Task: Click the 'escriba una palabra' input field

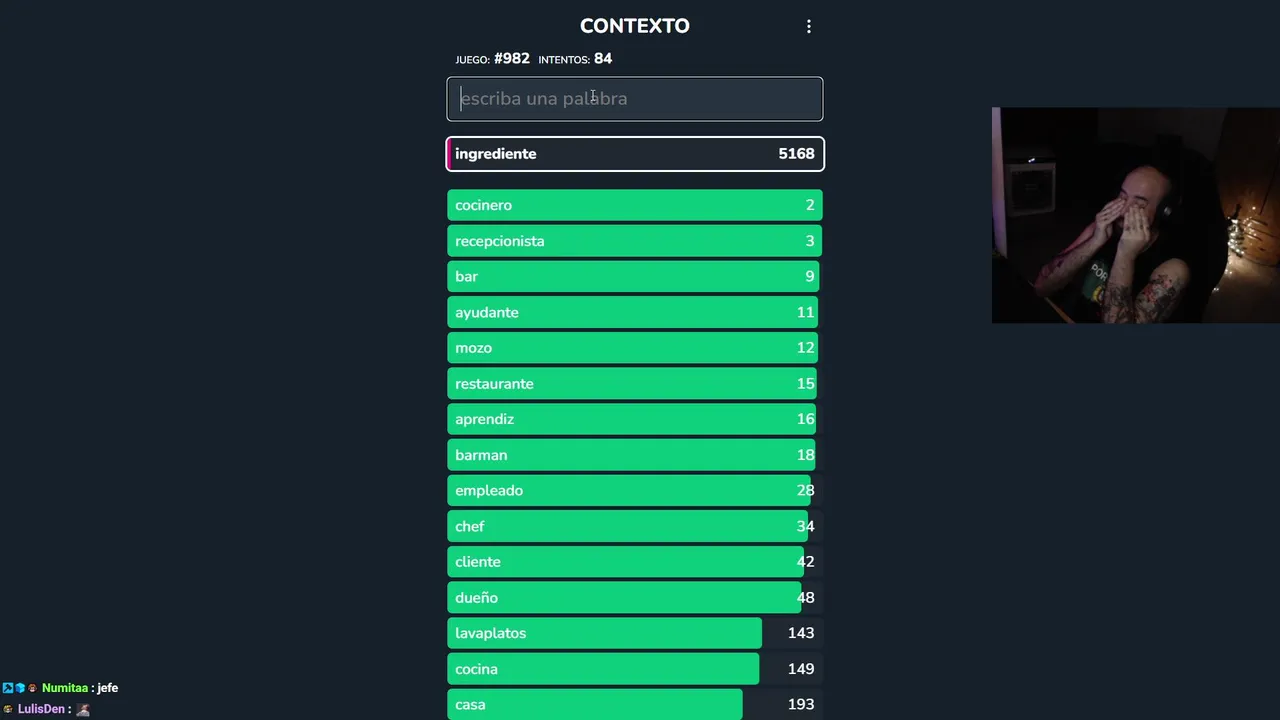Action: [x=635, y=99]
